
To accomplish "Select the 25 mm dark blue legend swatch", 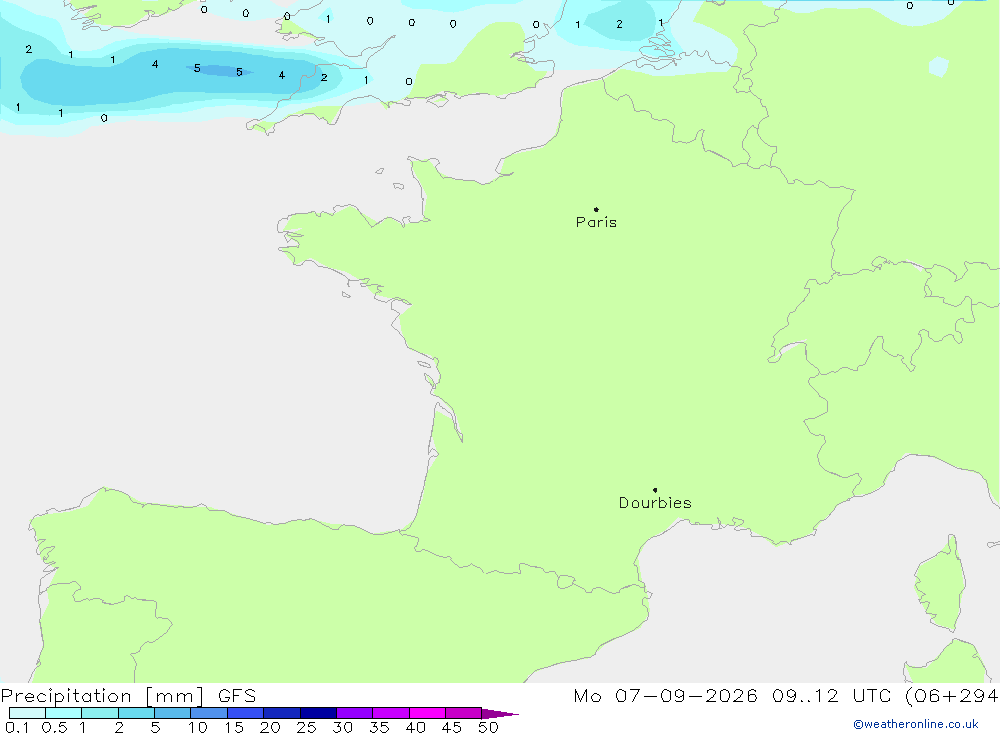I will [318, 713].
